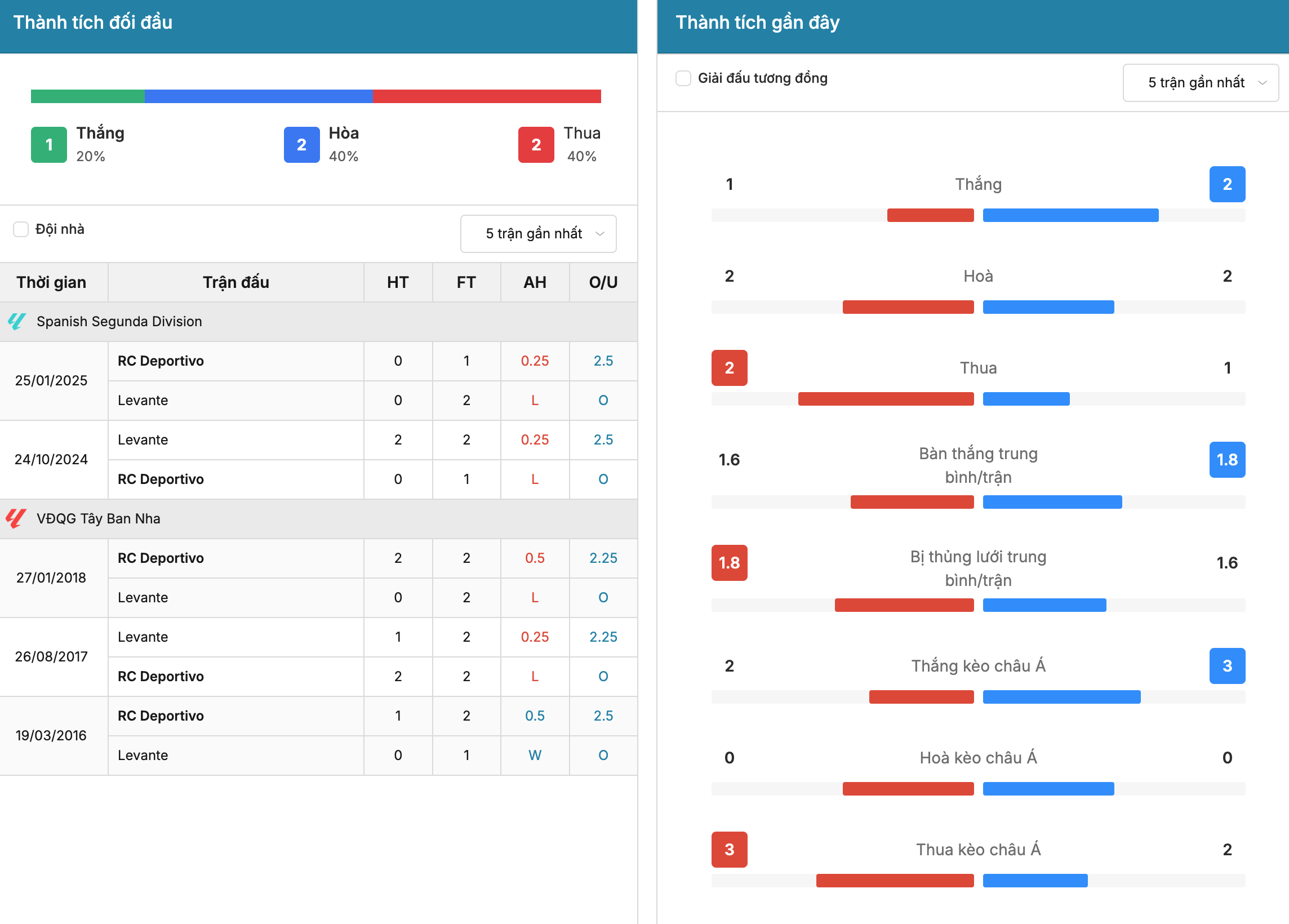The width and height of the screenshot is (1289, 924).
Task: Click the VĐQG Tây Ban Nha league logo
Action: (x=16, y=518)
